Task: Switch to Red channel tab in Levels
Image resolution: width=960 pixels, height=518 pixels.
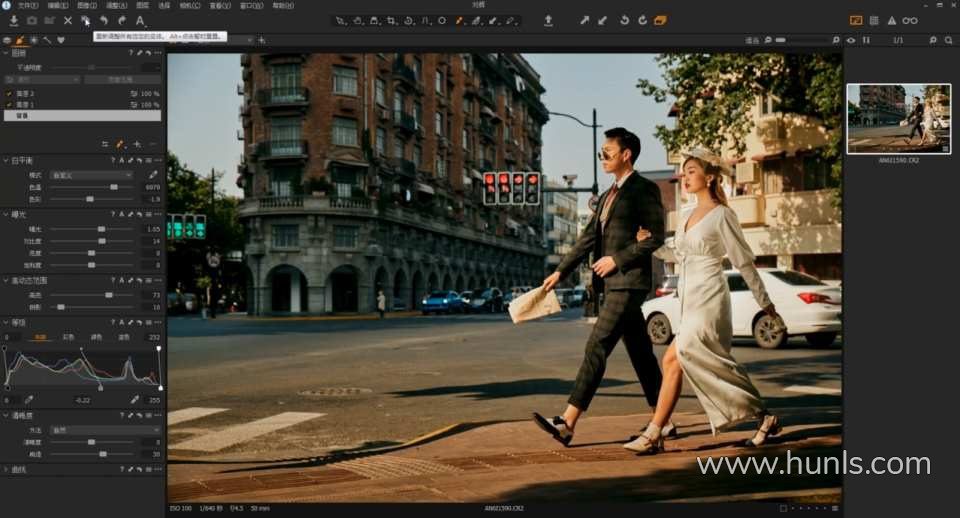Action: tap(68, 337)
